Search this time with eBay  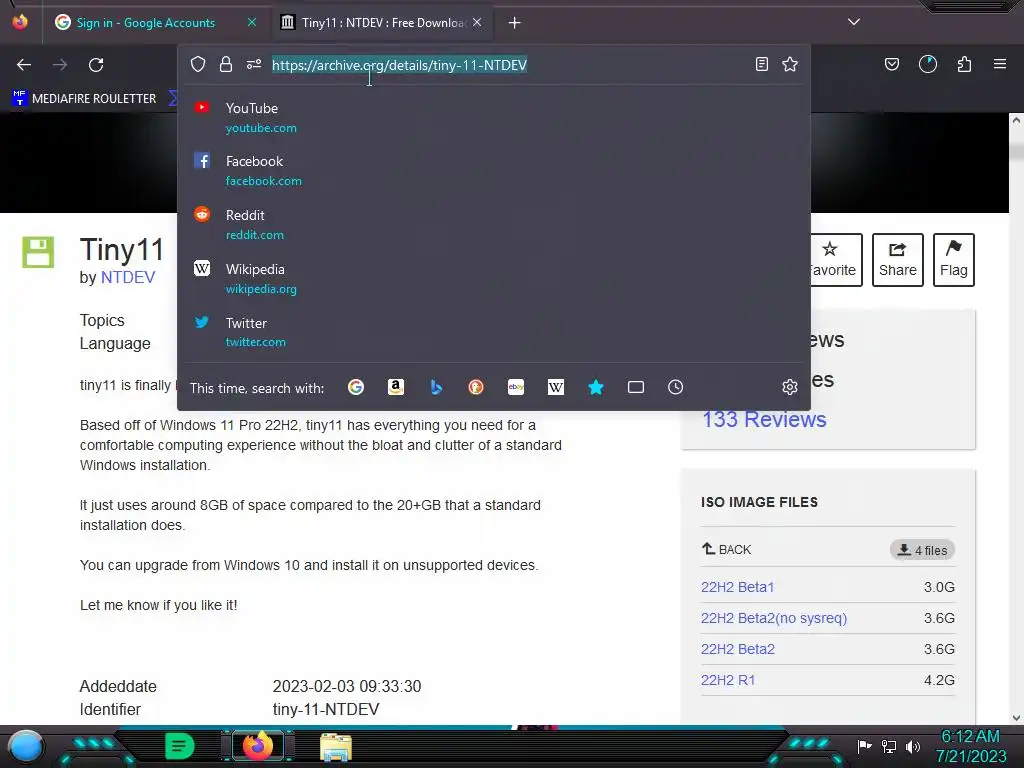516,387
